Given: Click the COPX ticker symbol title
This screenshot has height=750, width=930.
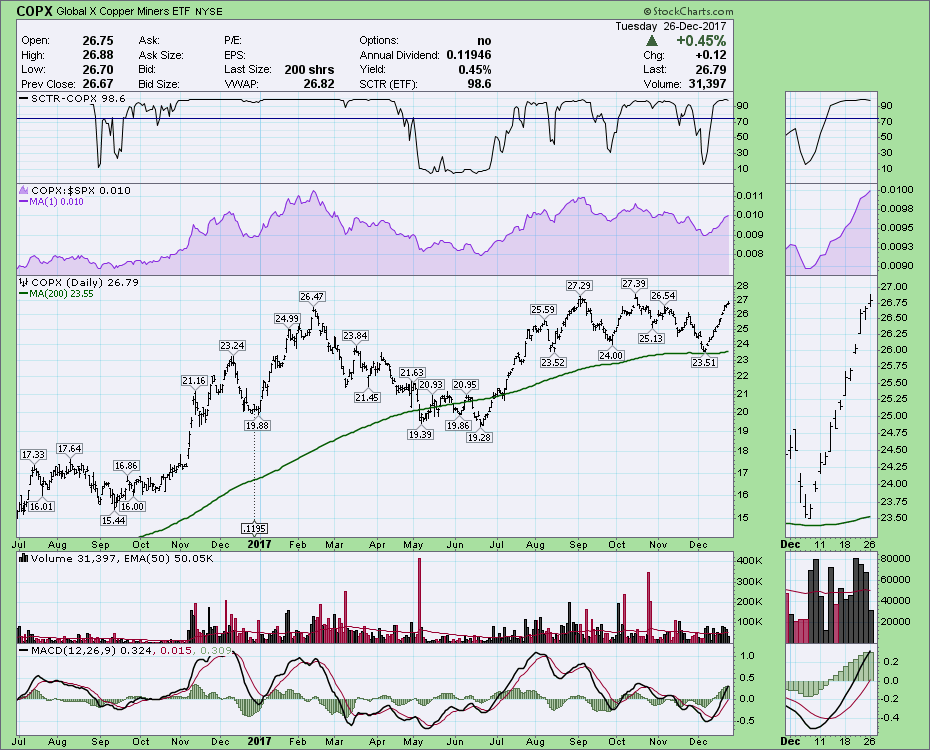Looking at the screenshot, I should 35,11.
